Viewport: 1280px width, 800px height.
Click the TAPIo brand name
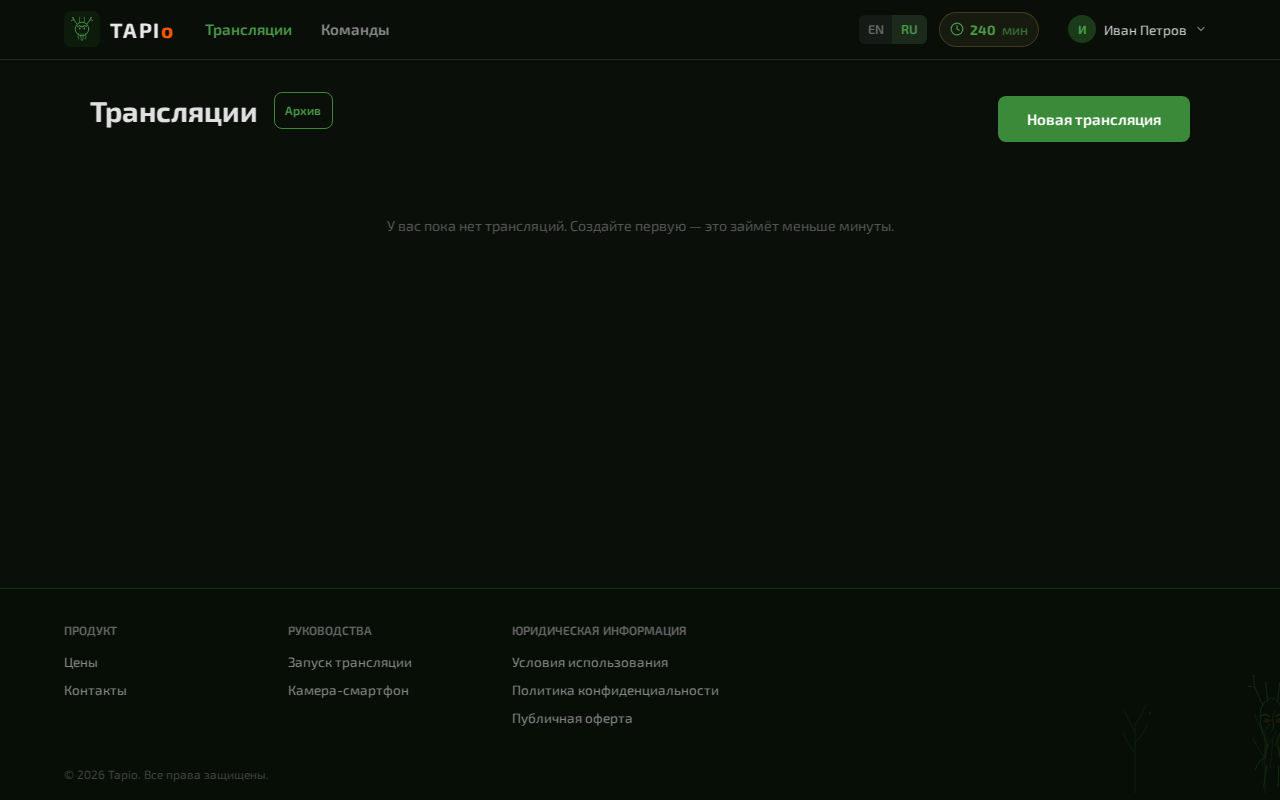(141, 30)
